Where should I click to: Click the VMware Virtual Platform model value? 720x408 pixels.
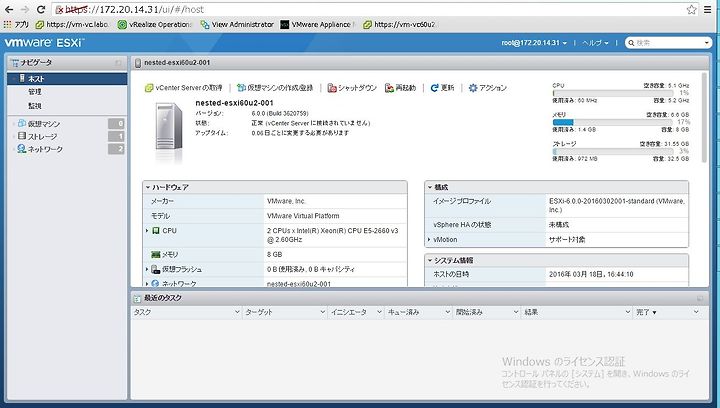pos(303,216)
